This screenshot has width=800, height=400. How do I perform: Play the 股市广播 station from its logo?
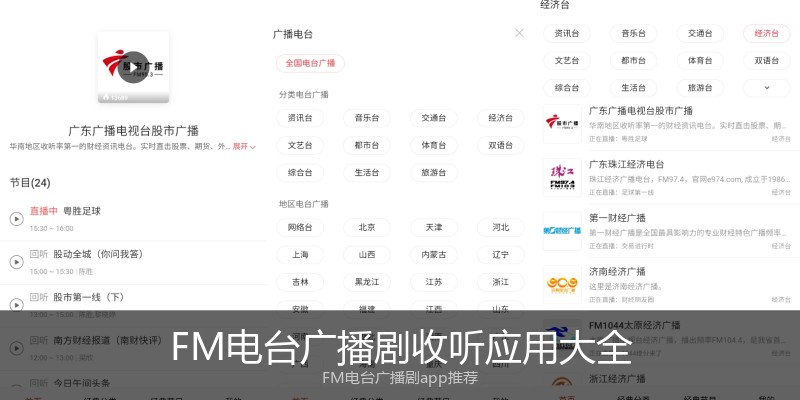(133, 67)
